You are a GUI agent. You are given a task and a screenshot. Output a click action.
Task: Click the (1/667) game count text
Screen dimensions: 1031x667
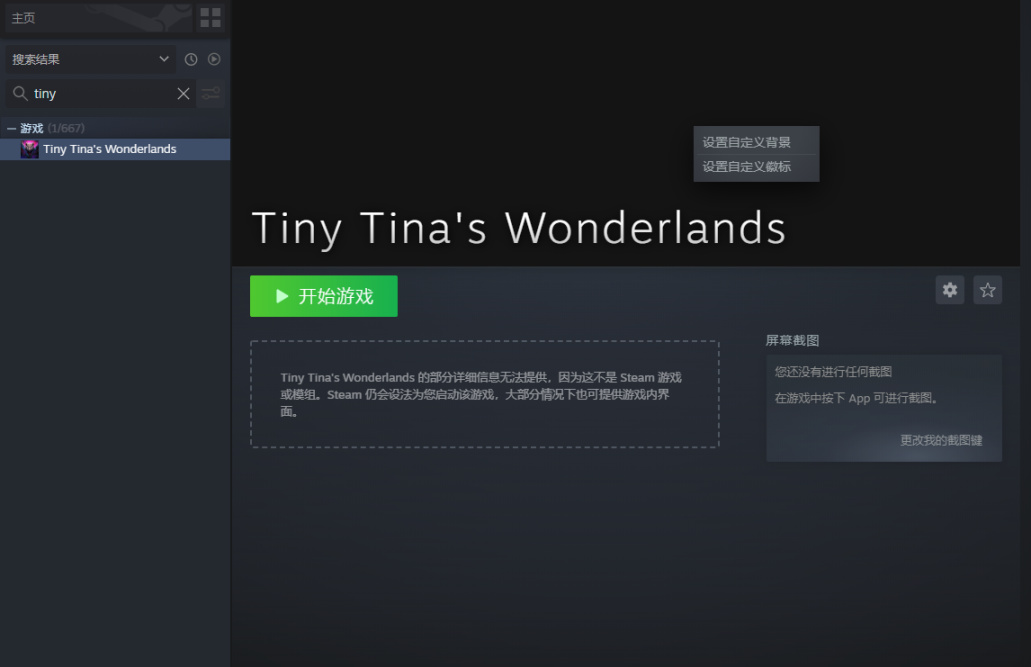click(x=66, y=128)
